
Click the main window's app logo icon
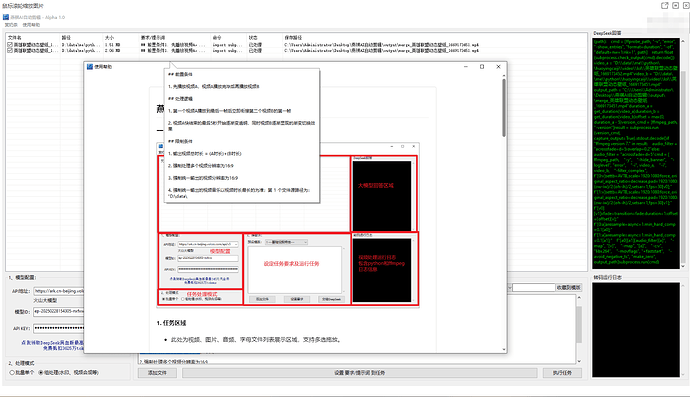(x=6, y=17)
